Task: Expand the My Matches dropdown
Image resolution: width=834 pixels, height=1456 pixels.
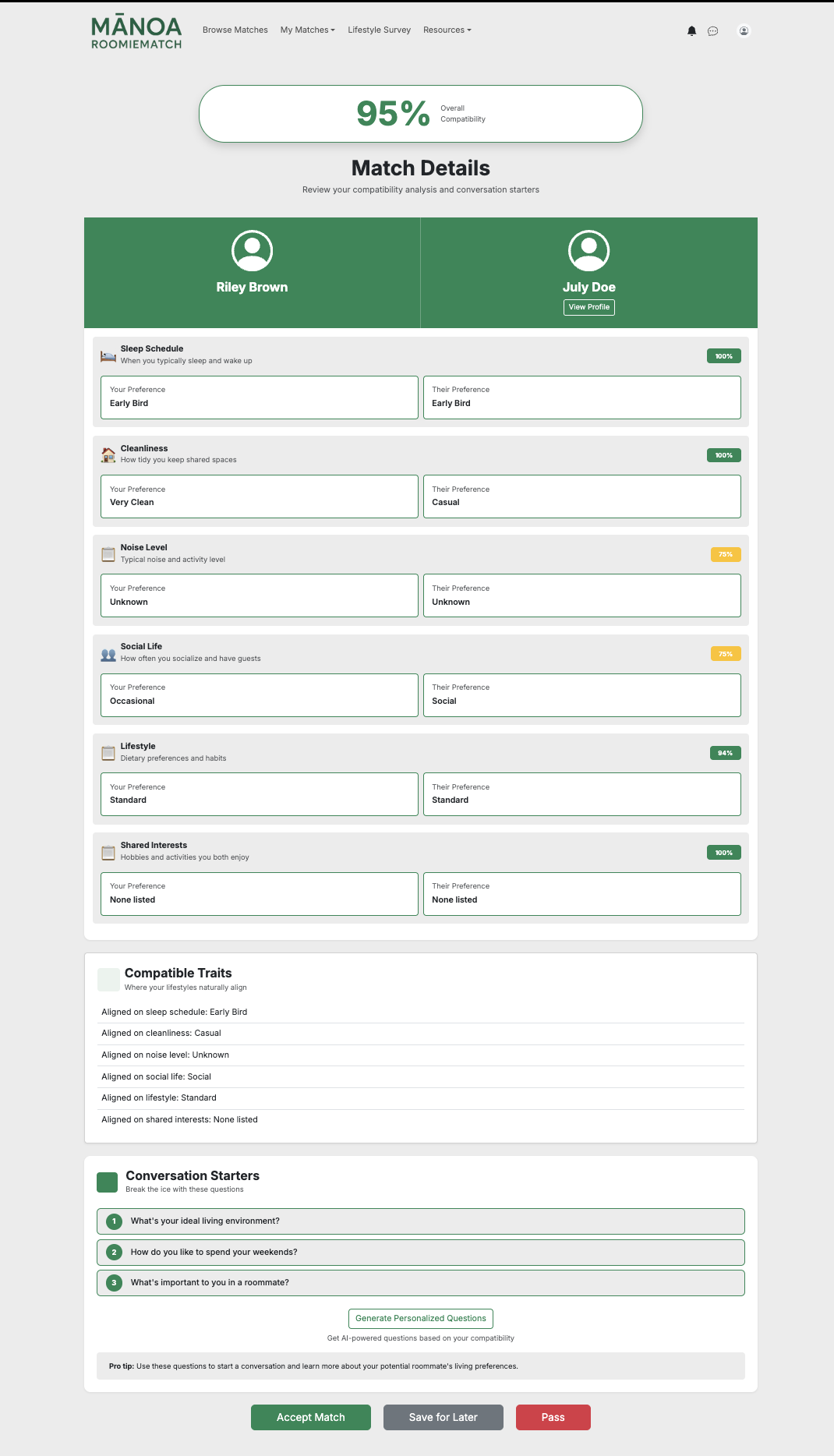Action: 307,30
